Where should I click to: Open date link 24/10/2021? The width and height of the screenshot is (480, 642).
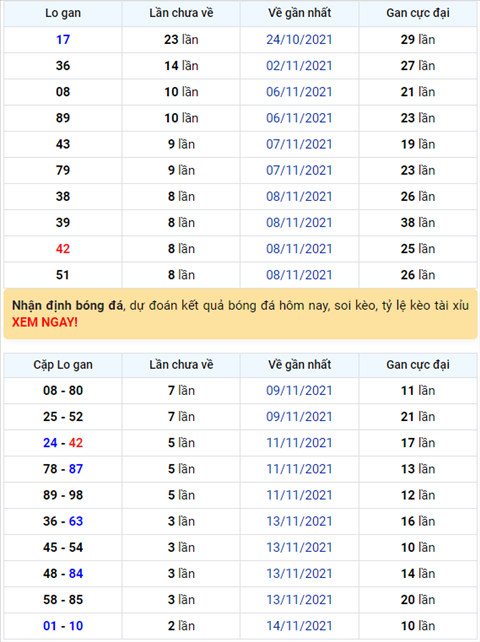coord(299,40)
